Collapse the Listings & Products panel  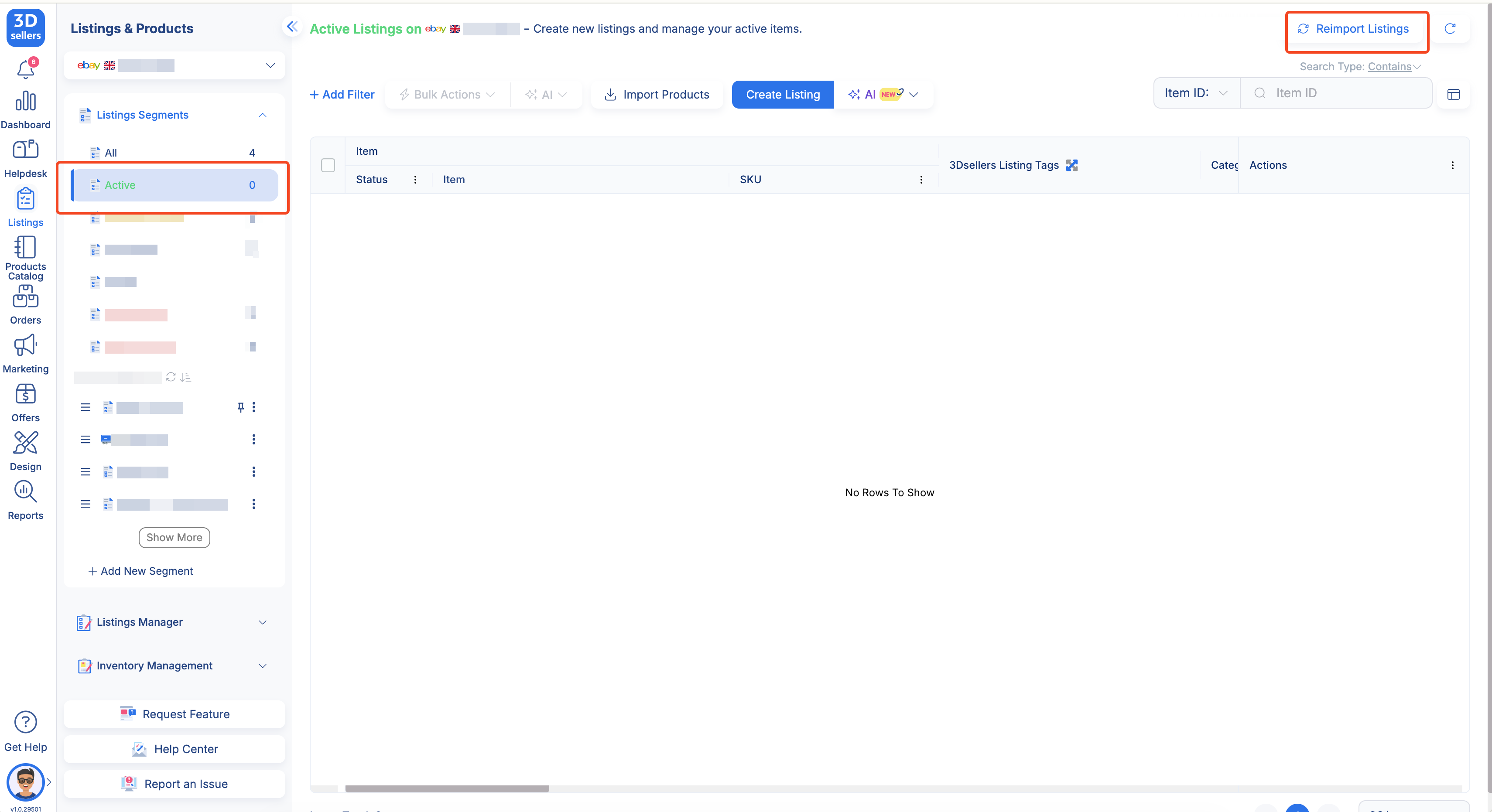coord(292,27)
